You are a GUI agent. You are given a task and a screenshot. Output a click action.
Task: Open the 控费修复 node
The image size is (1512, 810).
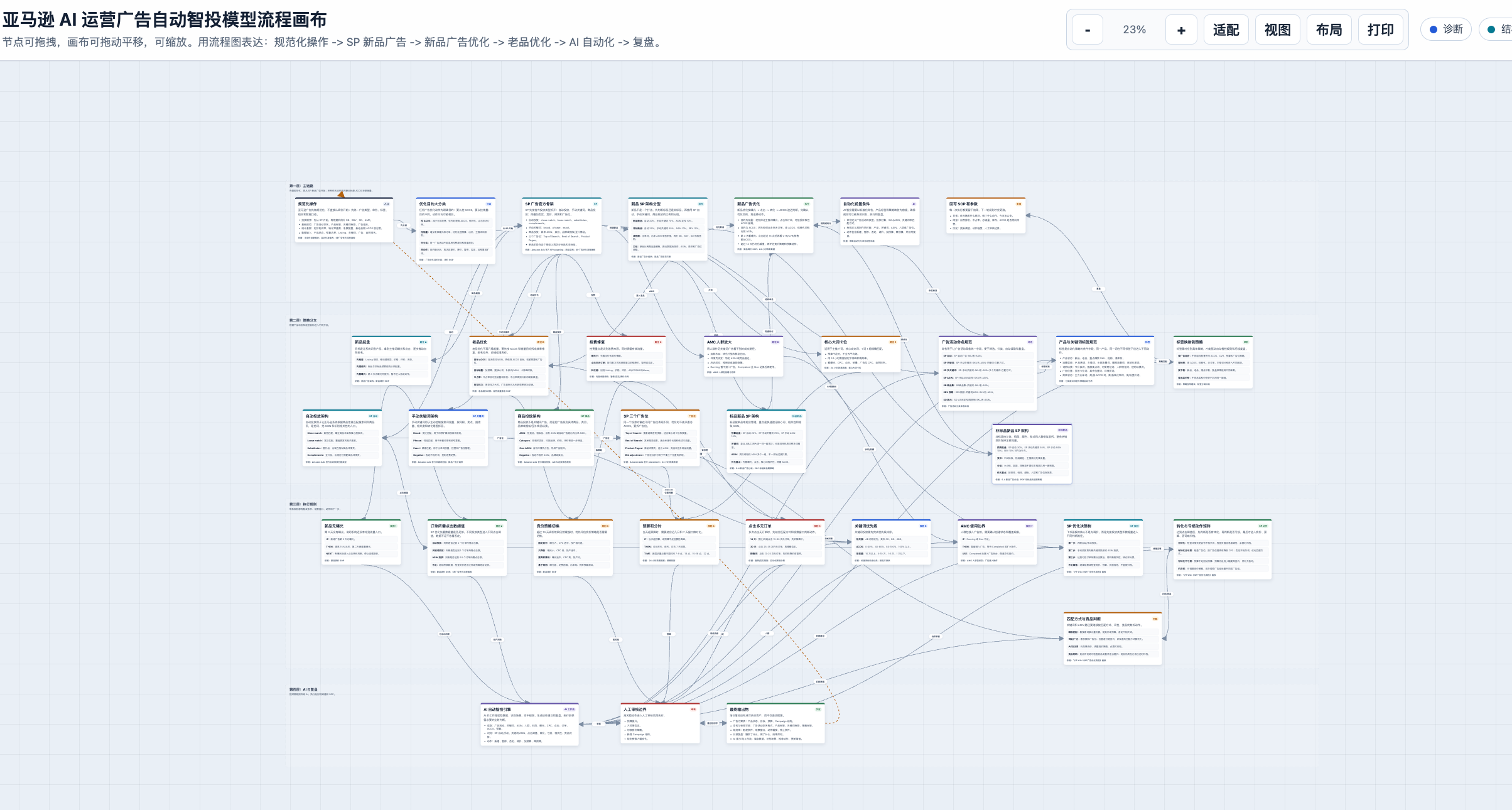tap(626, 359)
